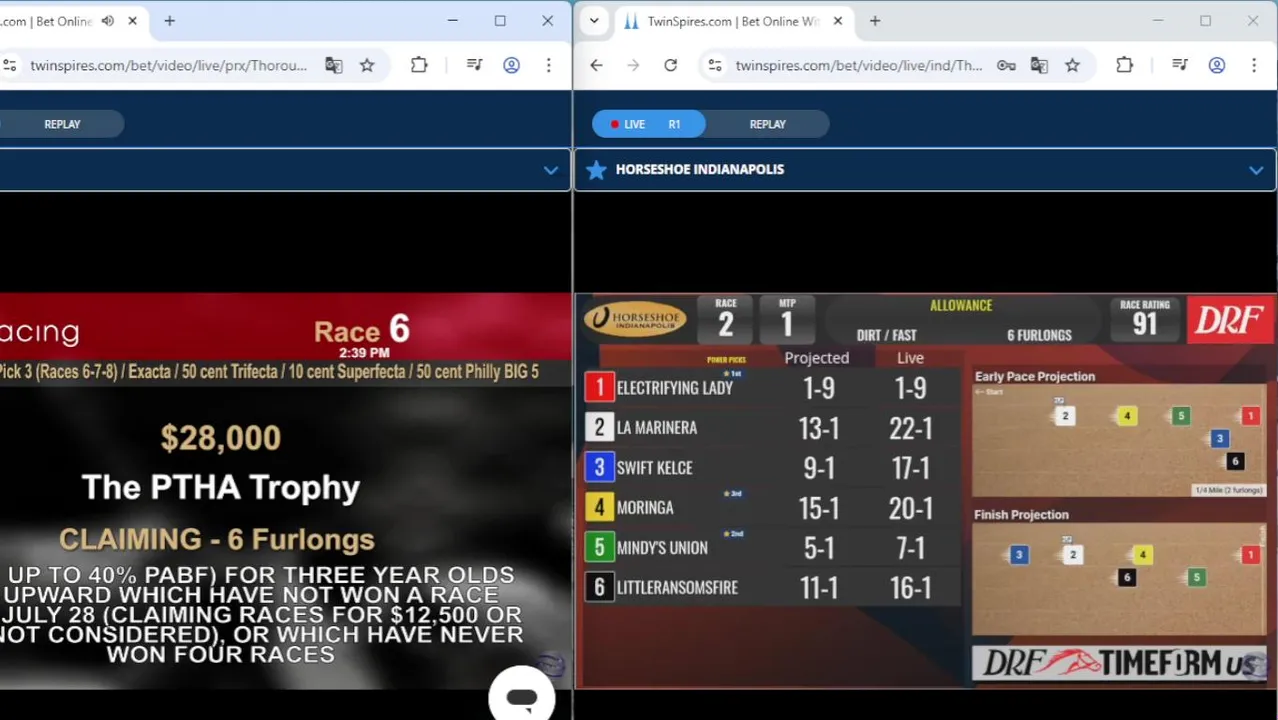
Task: Open extensions puzzle icon in right window
Action: [x=1125, y=66]
